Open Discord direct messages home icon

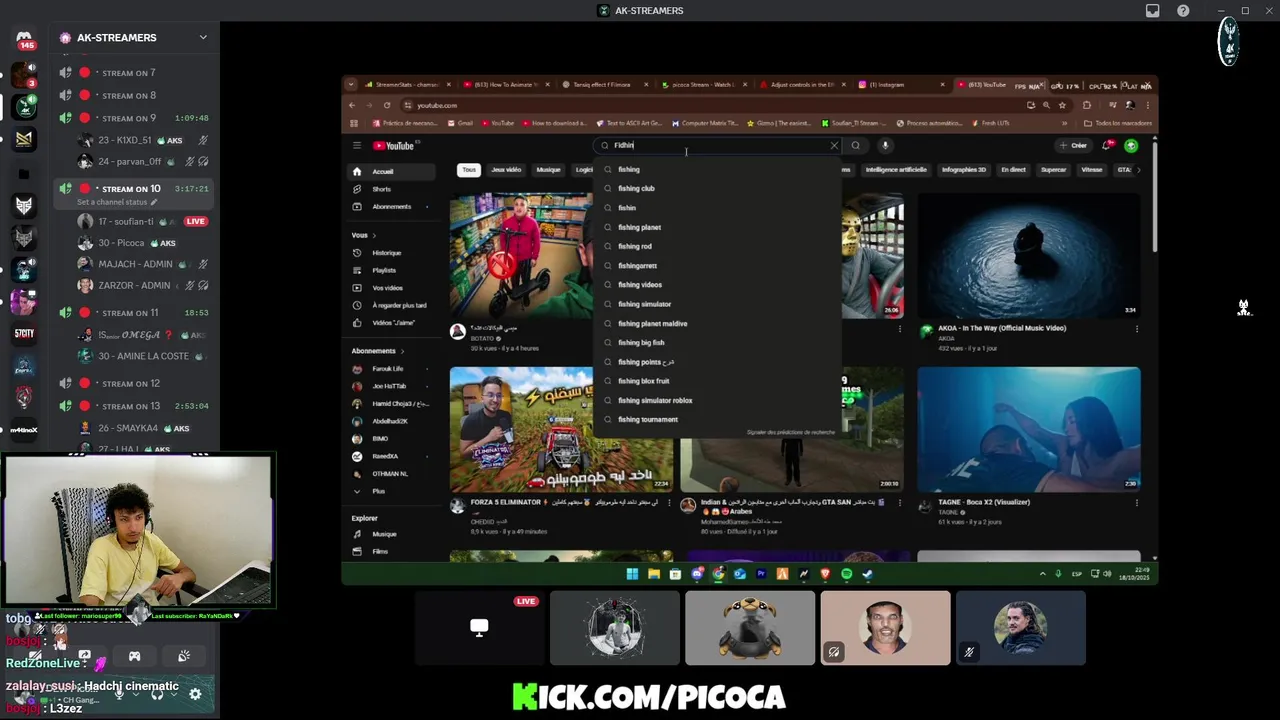pyautogui.click(x=24, y=40)
